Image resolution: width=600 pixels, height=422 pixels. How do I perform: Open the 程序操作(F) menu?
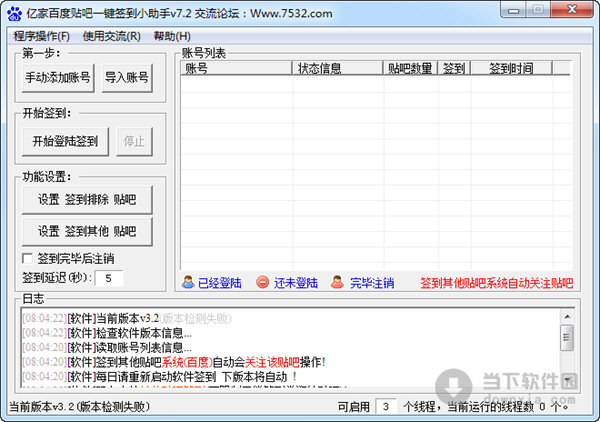pos(41,36)
